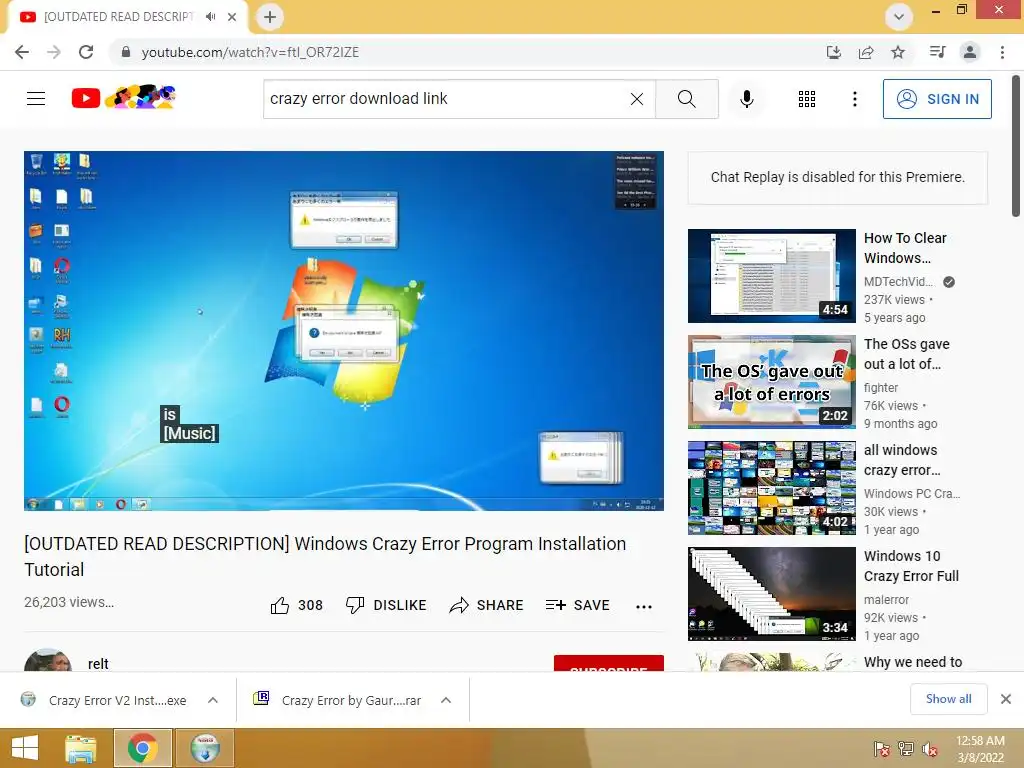Click the browser forward arrow
The width and height of the screenshot is (1024, 768).
54,52
